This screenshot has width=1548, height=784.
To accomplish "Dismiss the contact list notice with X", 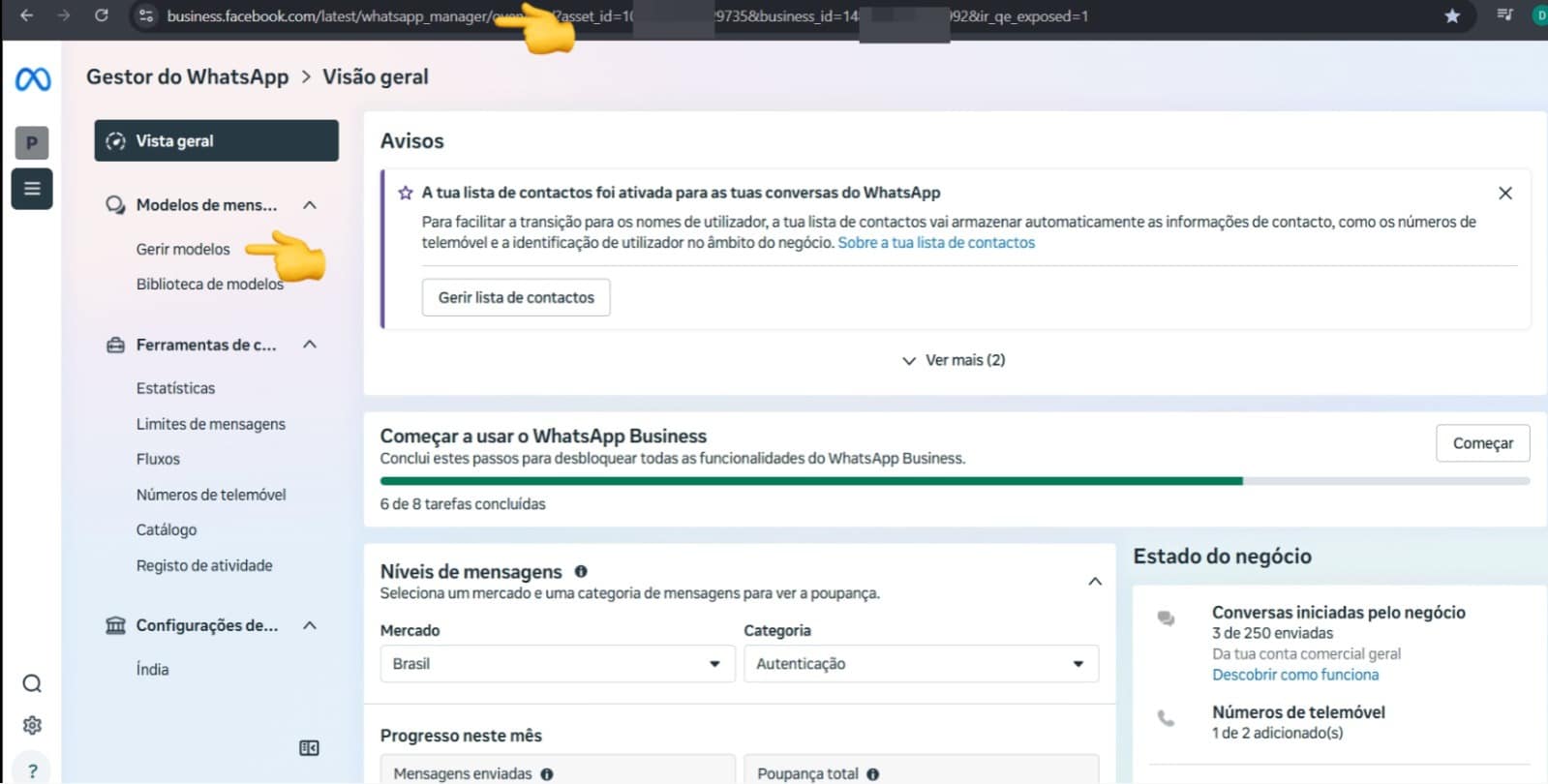I will tap(1505, 193).
